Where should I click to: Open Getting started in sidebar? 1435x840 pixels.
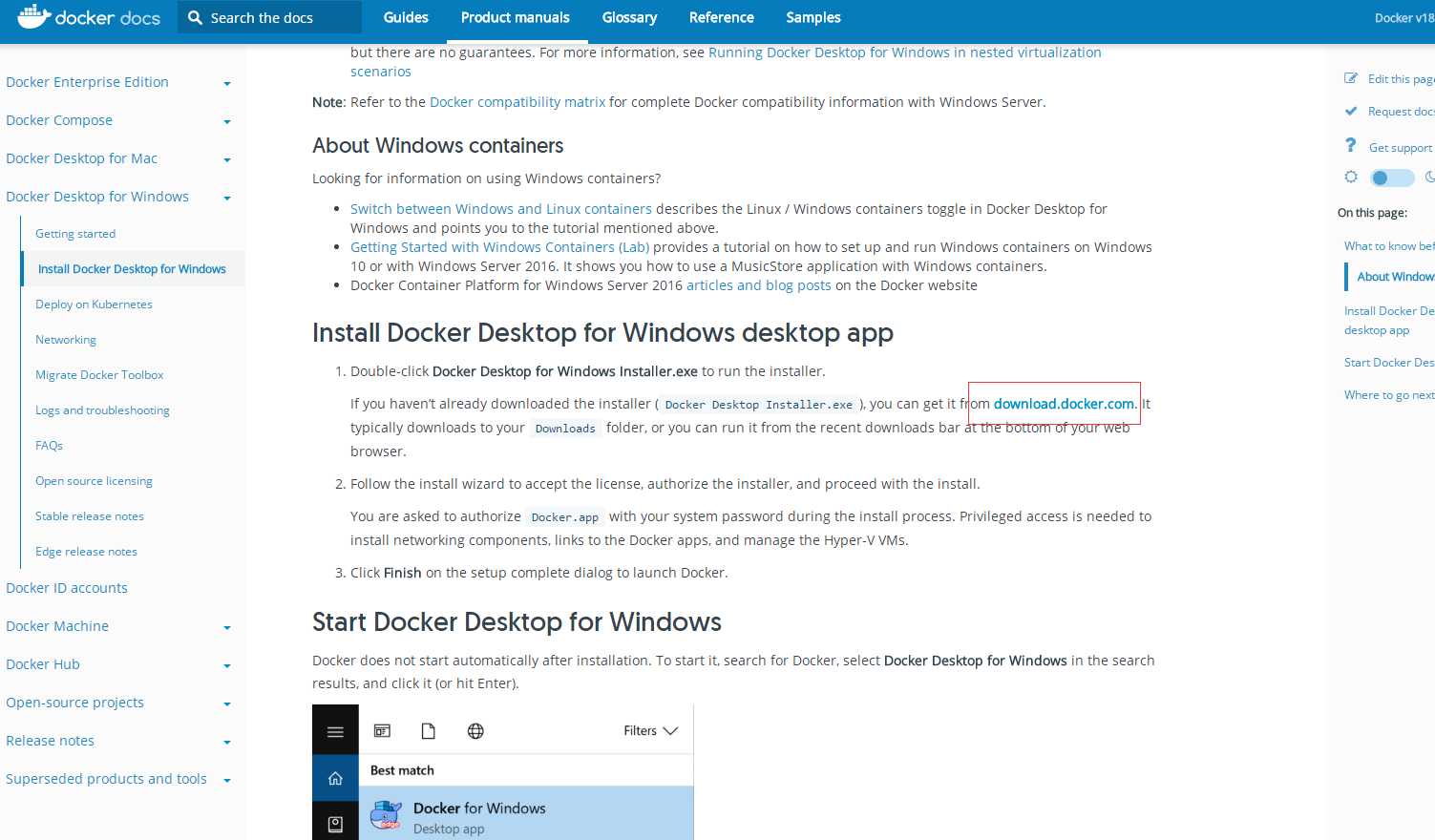click(x=75, y=234)
